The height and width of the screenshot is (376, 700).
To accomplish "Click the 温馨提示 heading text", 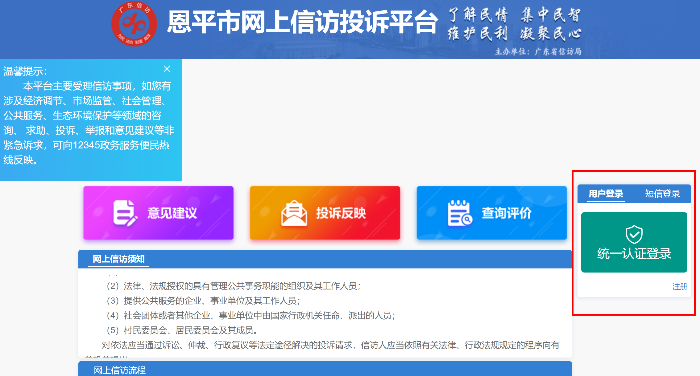I will (x=25, y=71).
